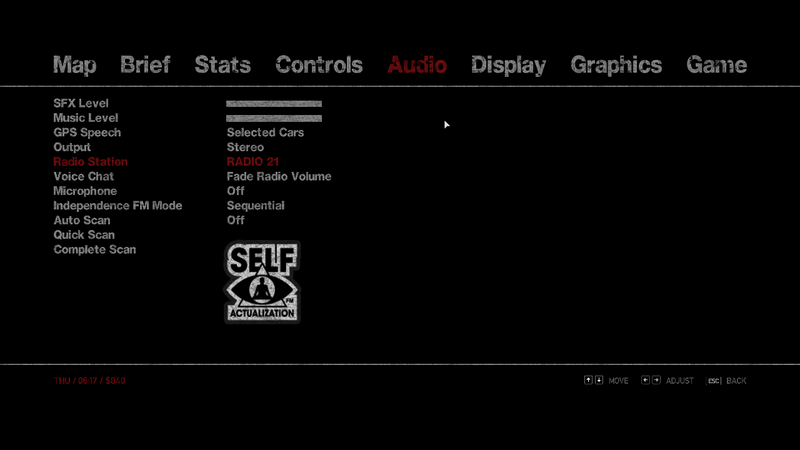Change the Sequential mode value
800x450 pixels.
tap(256, 206)
